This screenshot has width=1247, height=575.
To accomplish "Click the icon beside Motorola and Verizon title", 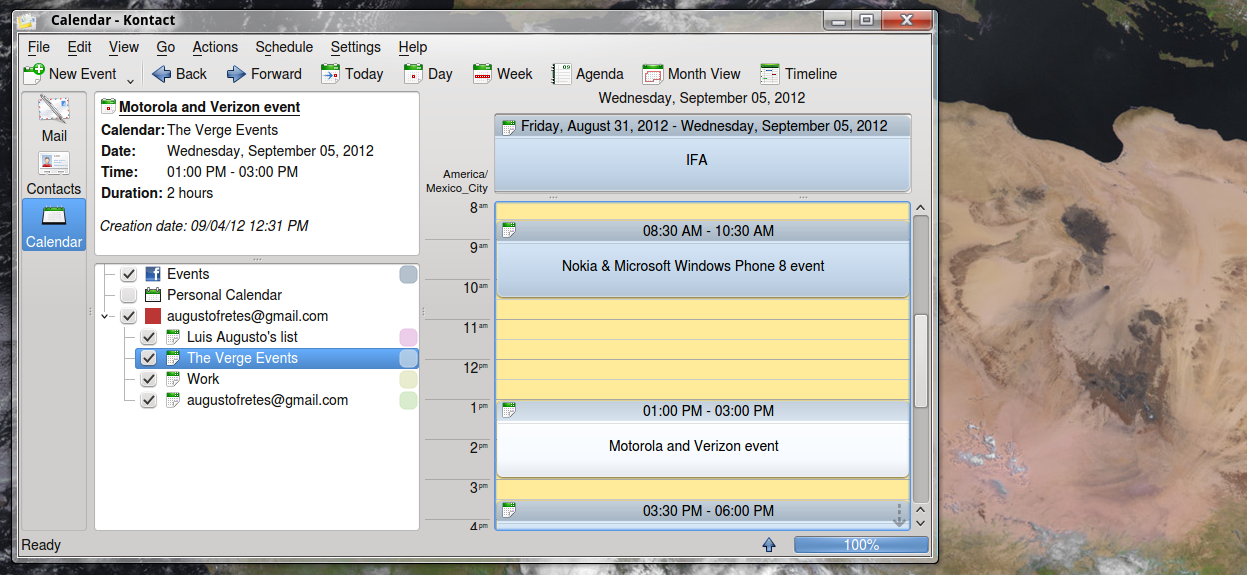I will pyautogui.click(x=108, y=106).
